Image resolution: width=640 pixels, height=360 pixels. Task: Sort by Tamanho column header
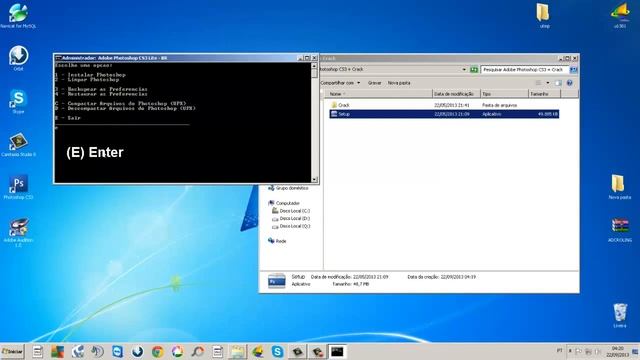(x=545, y=94)
